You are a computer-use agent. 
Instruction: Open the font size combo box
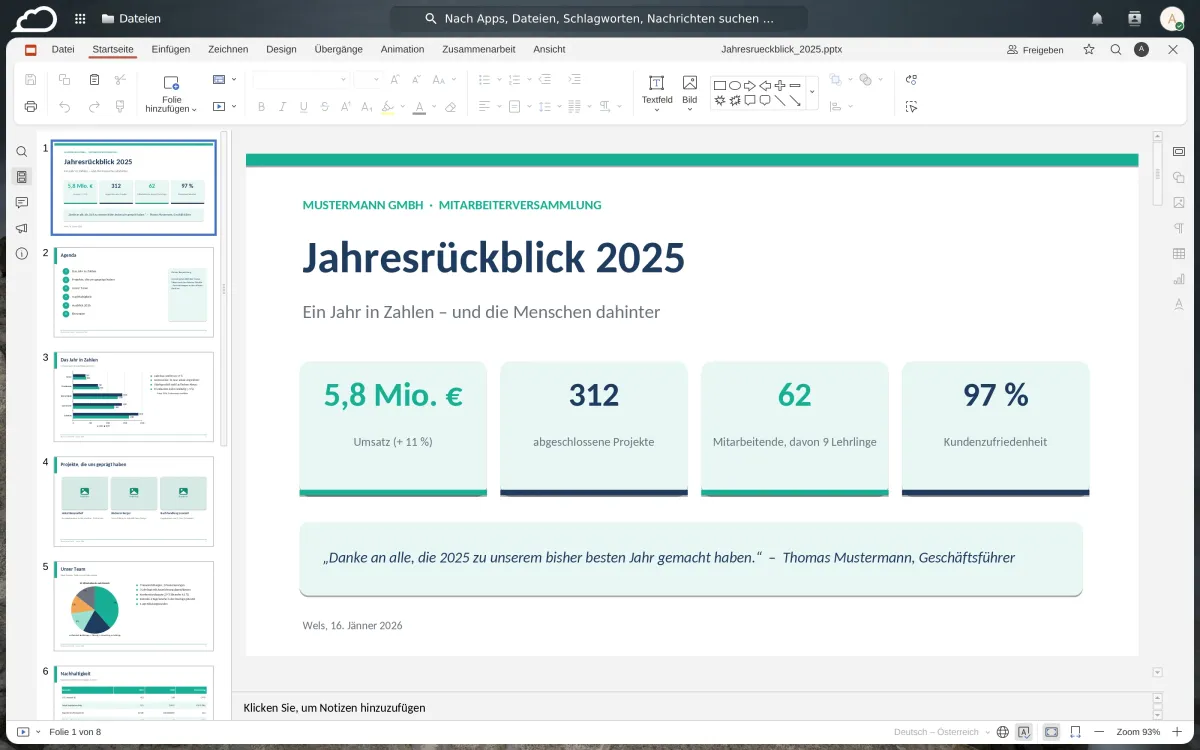click(x=367, y=80)
